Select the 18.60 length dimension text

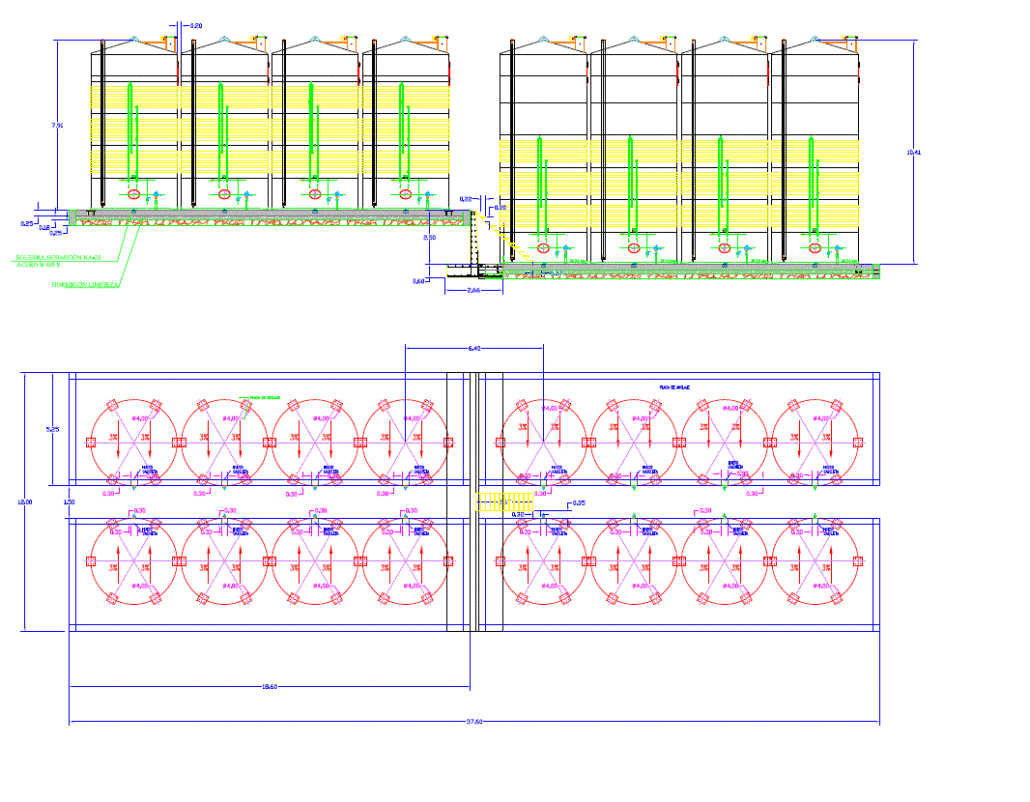269,686
